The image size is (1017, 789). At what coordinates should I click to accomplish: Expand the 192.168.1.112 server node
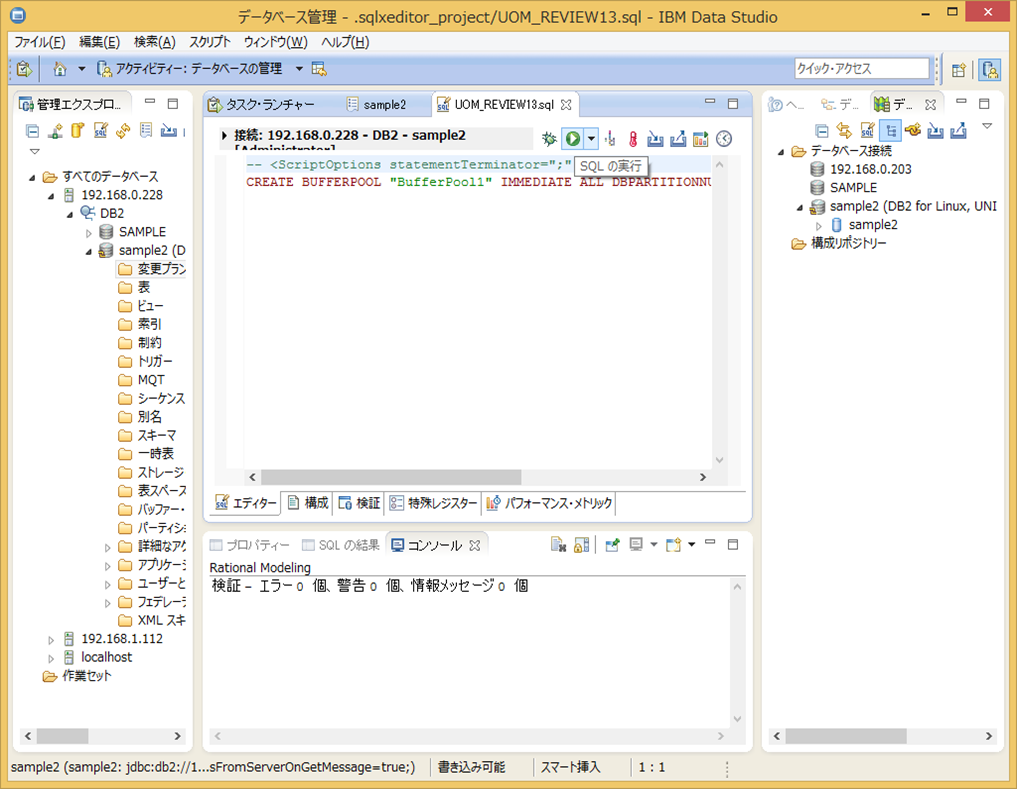pos(51,639)
